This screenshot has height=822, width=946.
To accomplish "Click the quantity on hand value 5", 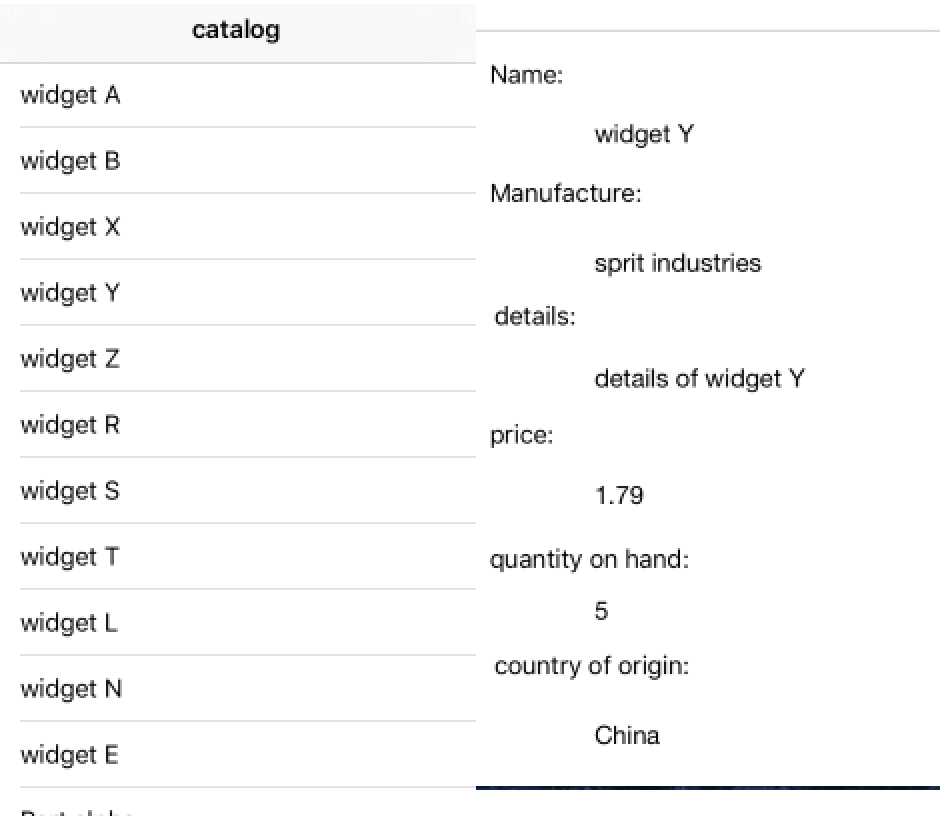I will point(601,611).
